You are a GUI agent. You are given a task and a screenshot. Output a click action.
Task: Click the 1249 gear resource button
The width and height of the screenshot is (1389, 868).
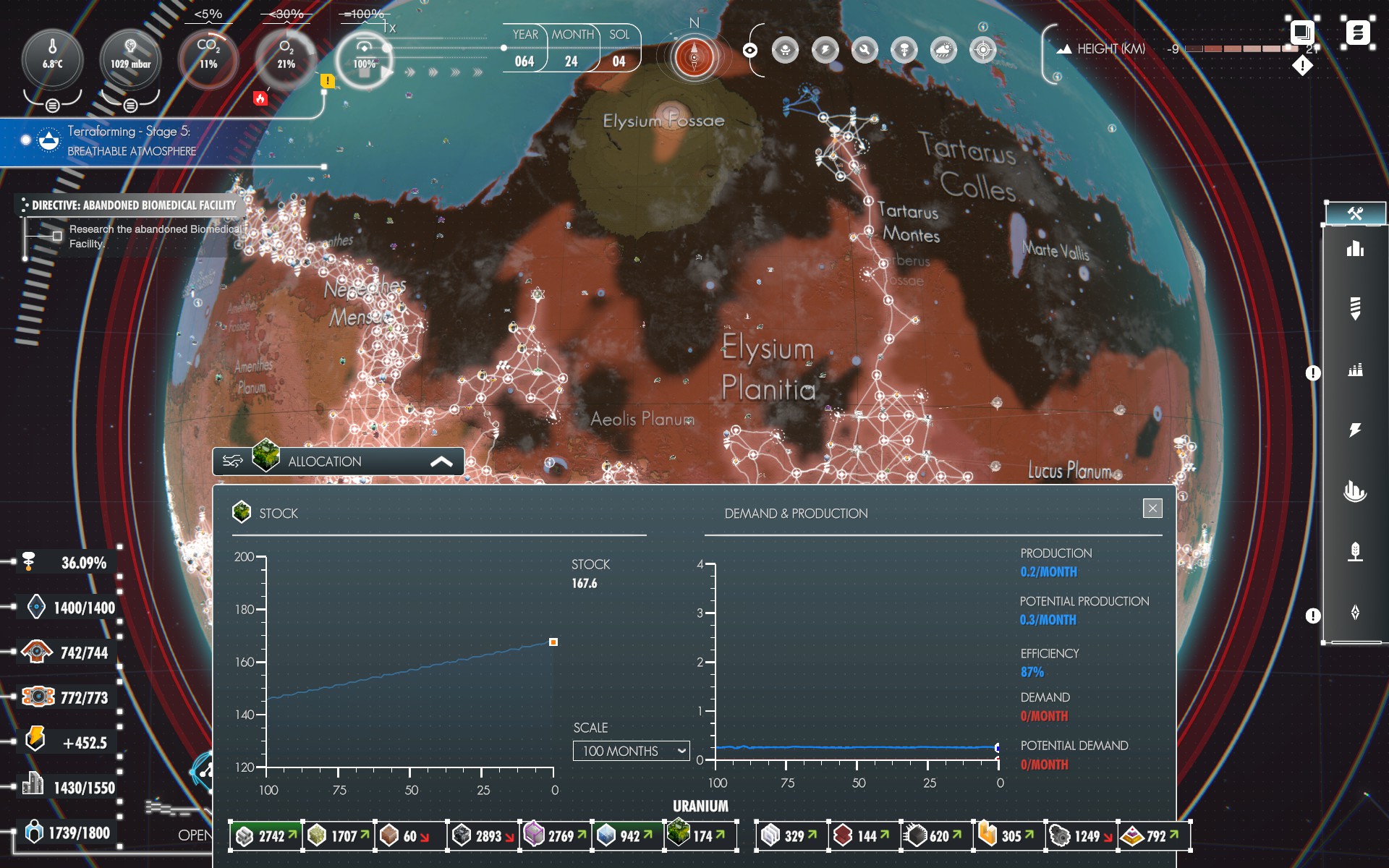coord(1081,836)
